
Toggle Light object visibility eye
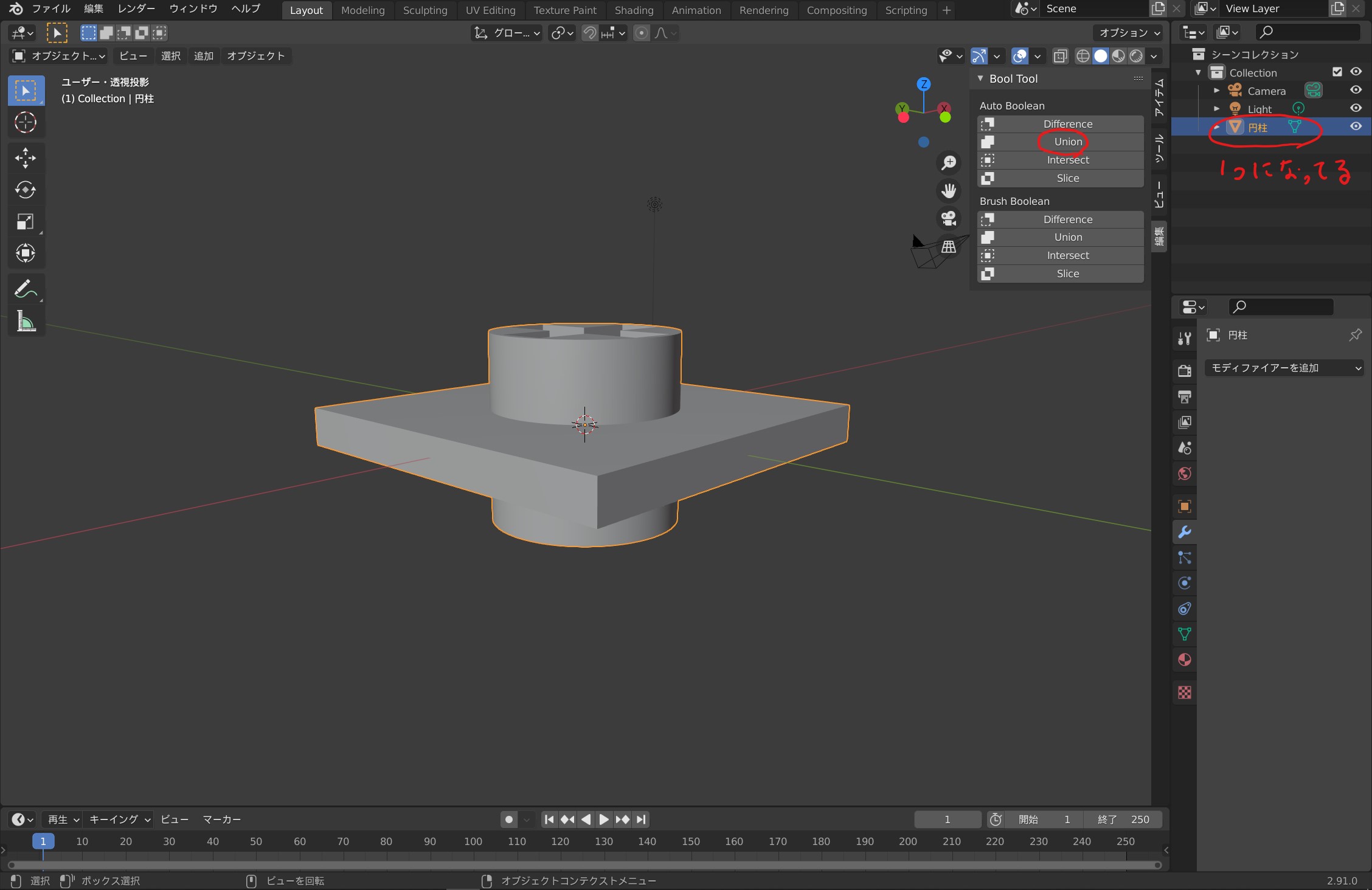(x=1356, y=108)
